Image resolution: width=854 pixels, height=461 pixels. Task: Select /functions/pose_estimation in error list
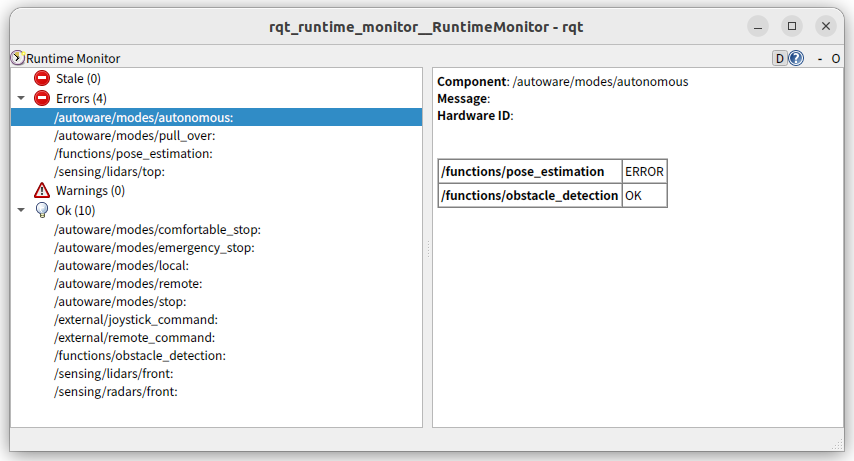[x=133, y=154]
